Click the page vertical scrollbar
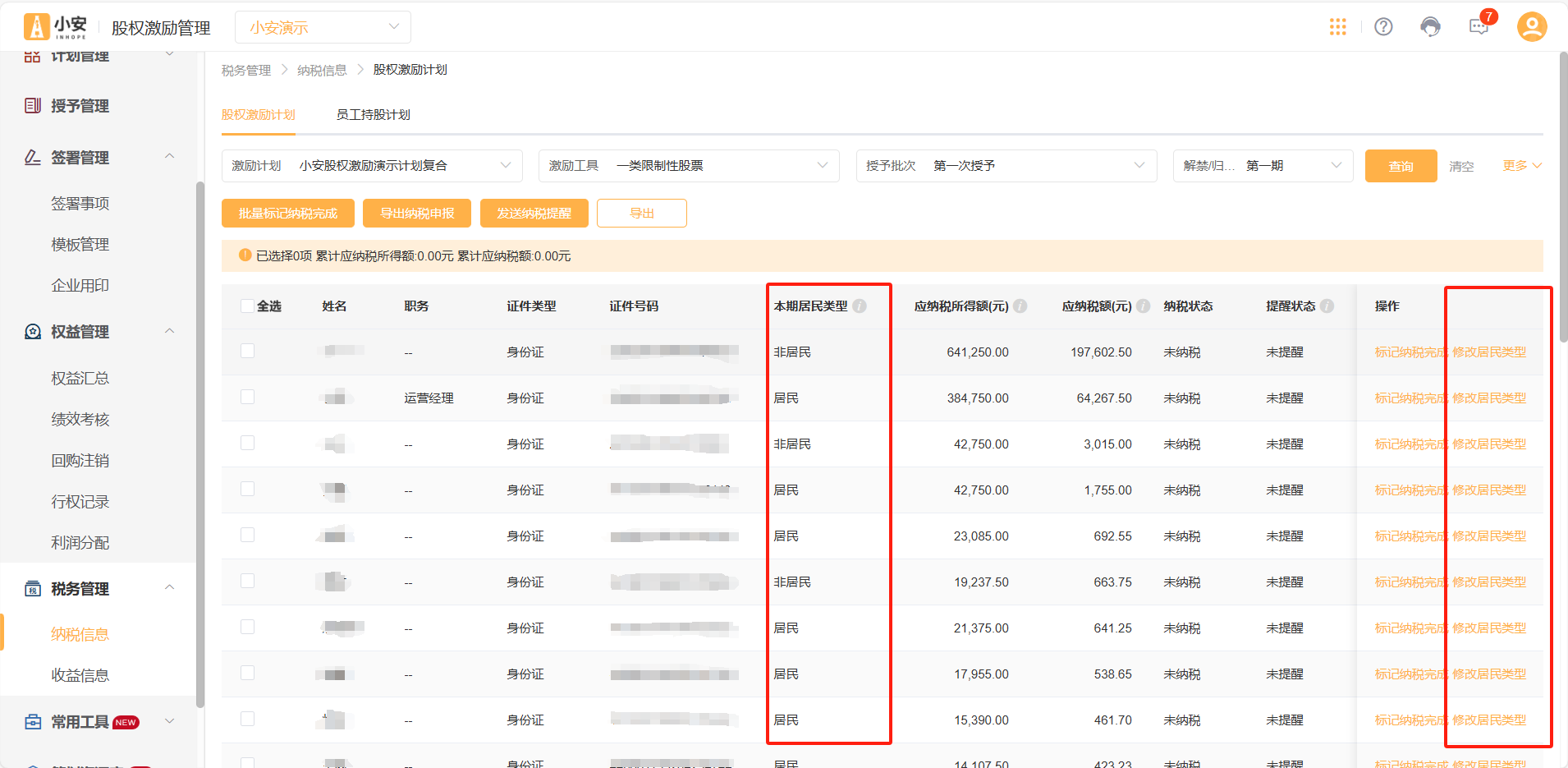The width and height of the screenshot is (1568, 768). pyautogui.click(x=1562, y=197)
